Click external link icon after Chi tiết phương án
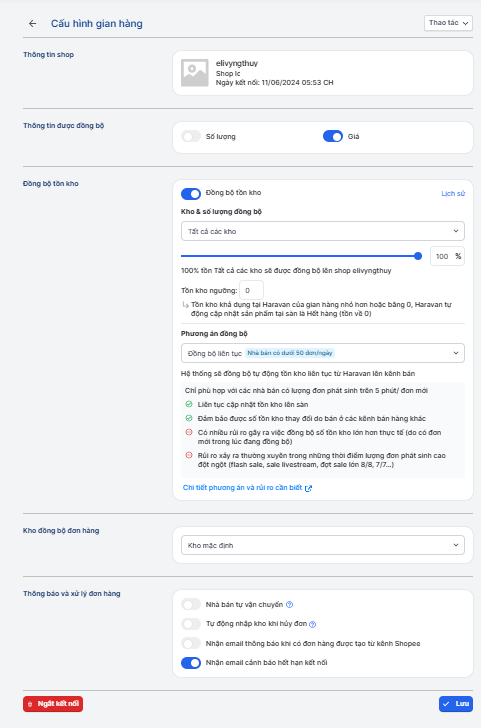 [x=308, y=488]
